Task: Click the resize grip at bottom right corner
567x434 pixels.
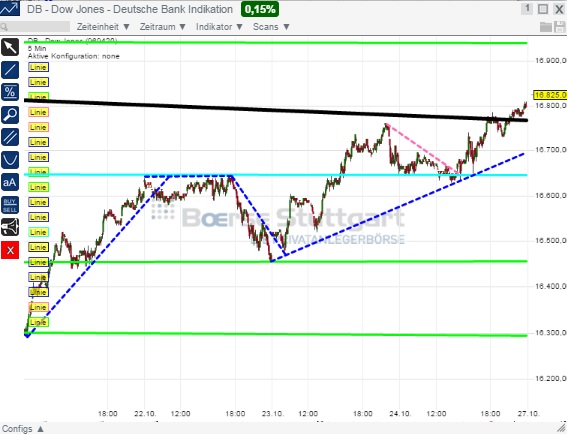Action: [x=562, y=429]
